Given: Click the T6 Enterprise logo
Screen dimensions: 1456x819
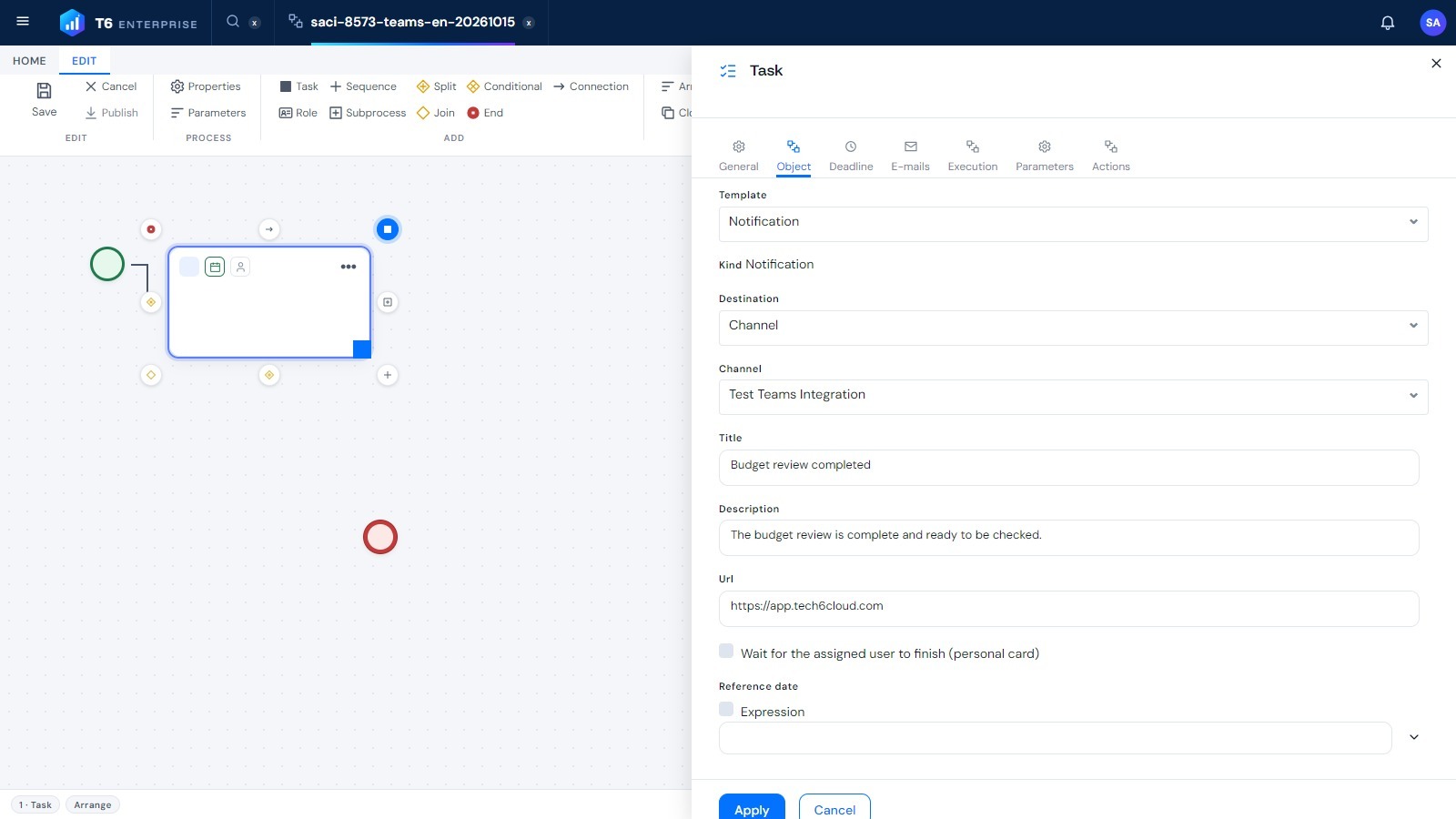Looking at the screenshot, I should click(128, 23).
